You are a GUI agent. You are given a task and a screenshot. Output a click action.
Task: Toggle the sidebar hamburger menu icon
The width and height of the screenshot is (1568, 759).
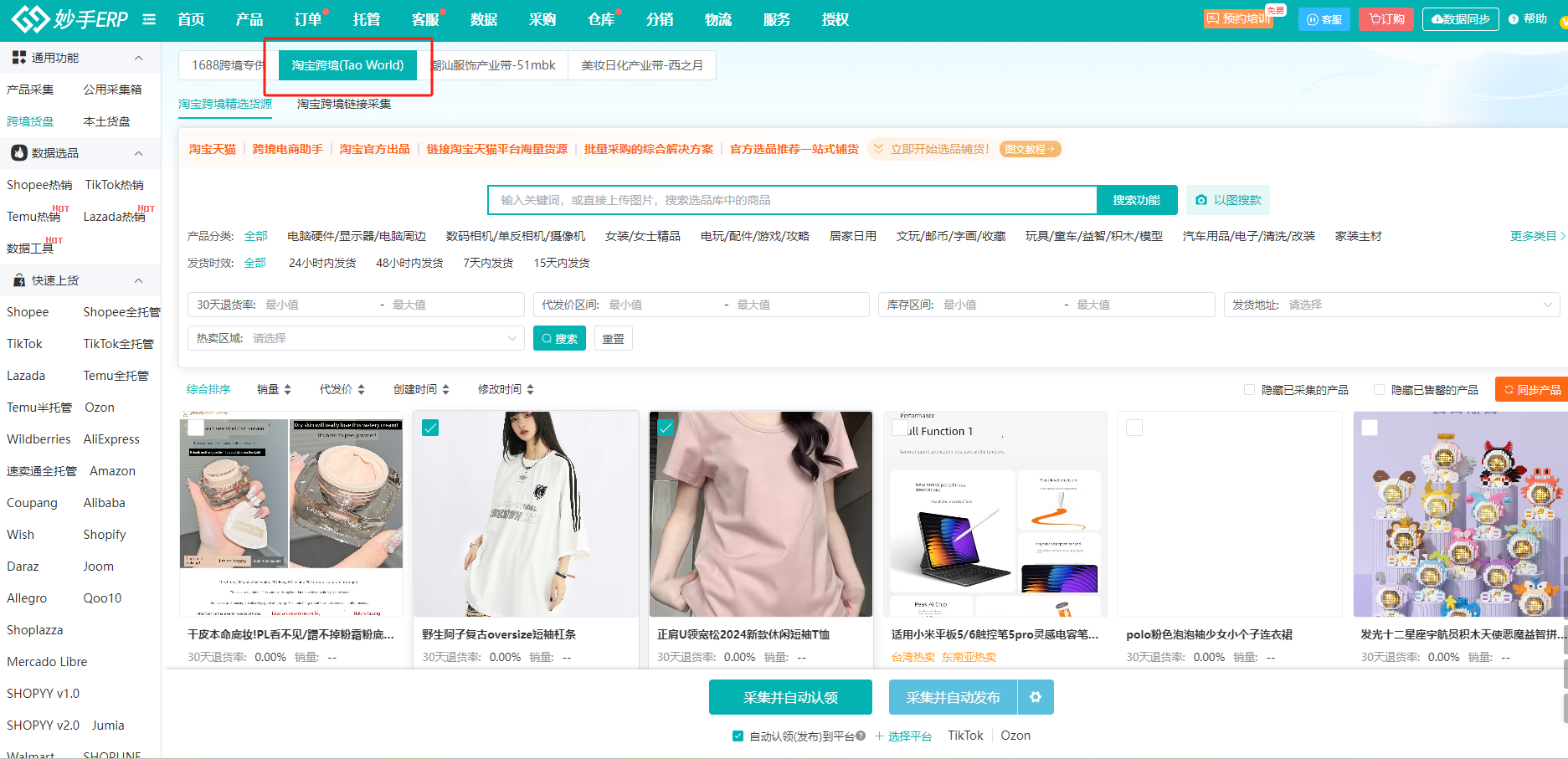pyautogui.click(x=149, y=19)
